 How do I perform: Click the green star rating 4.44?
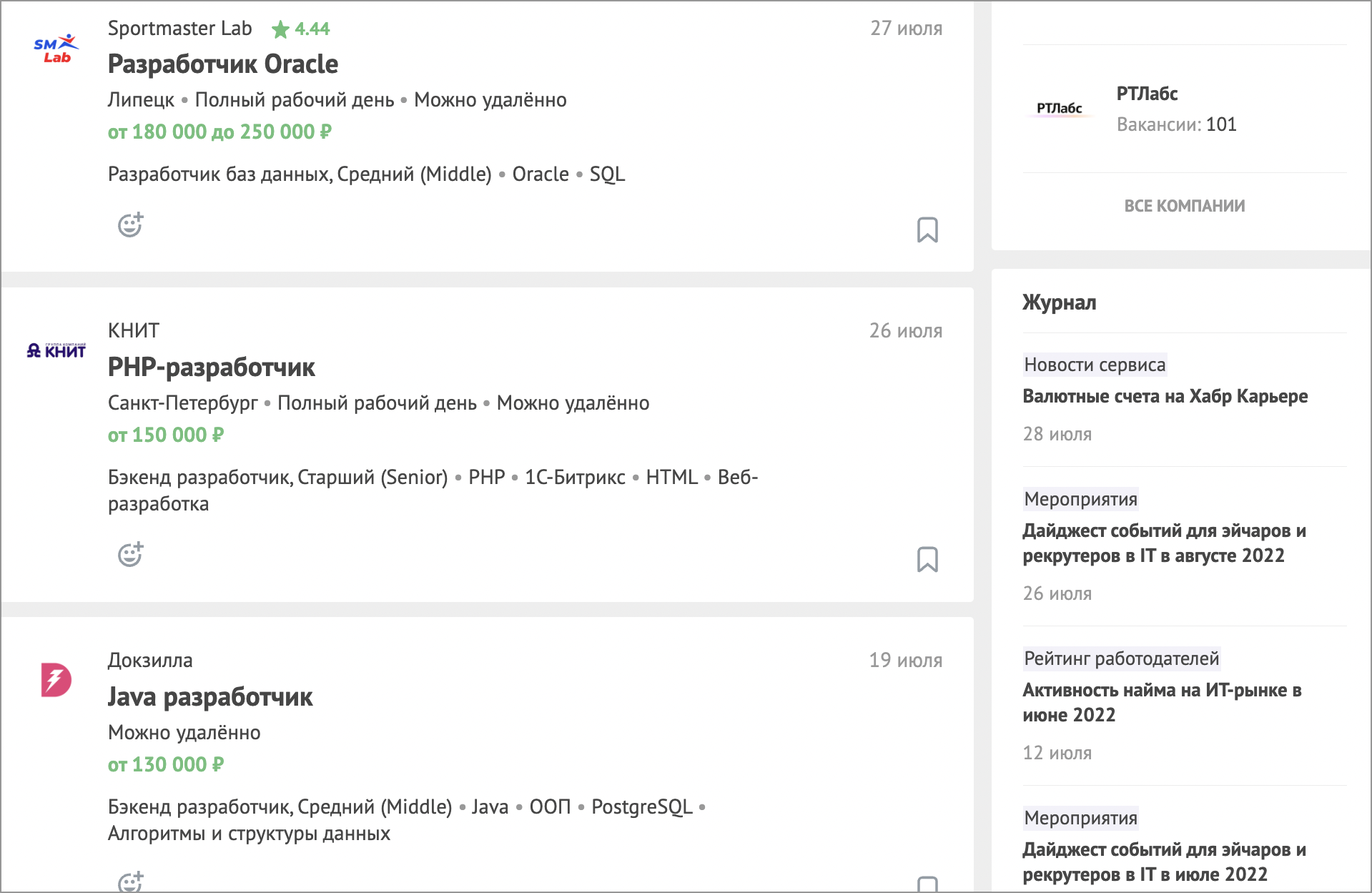[301, 29]
